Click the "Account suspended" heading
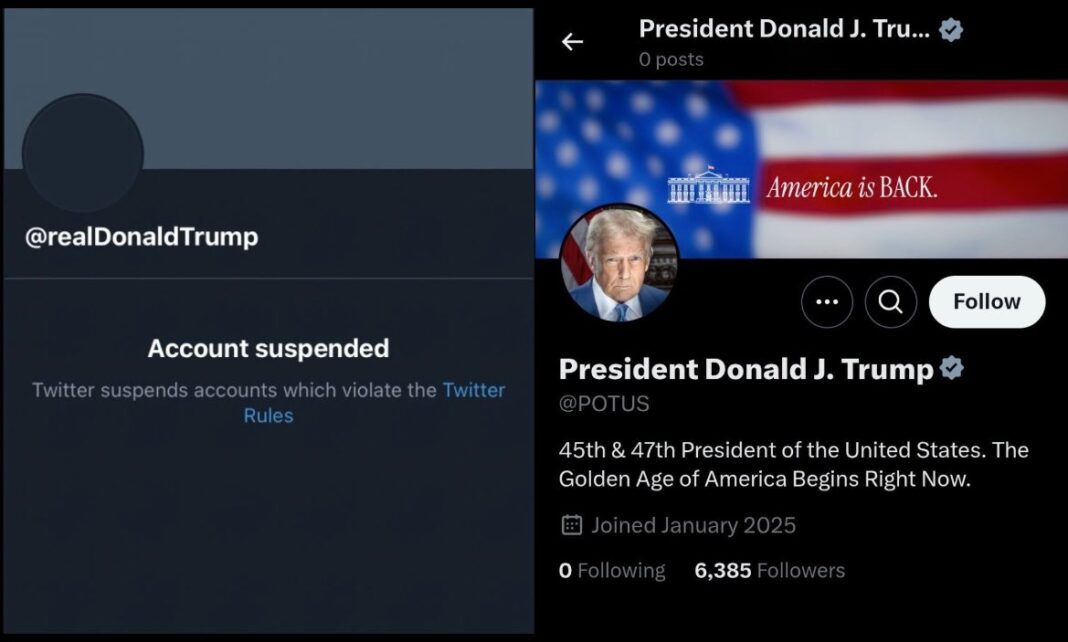Screen dimensions: 1068x642 pyautogui.click(x=268, y=348)
